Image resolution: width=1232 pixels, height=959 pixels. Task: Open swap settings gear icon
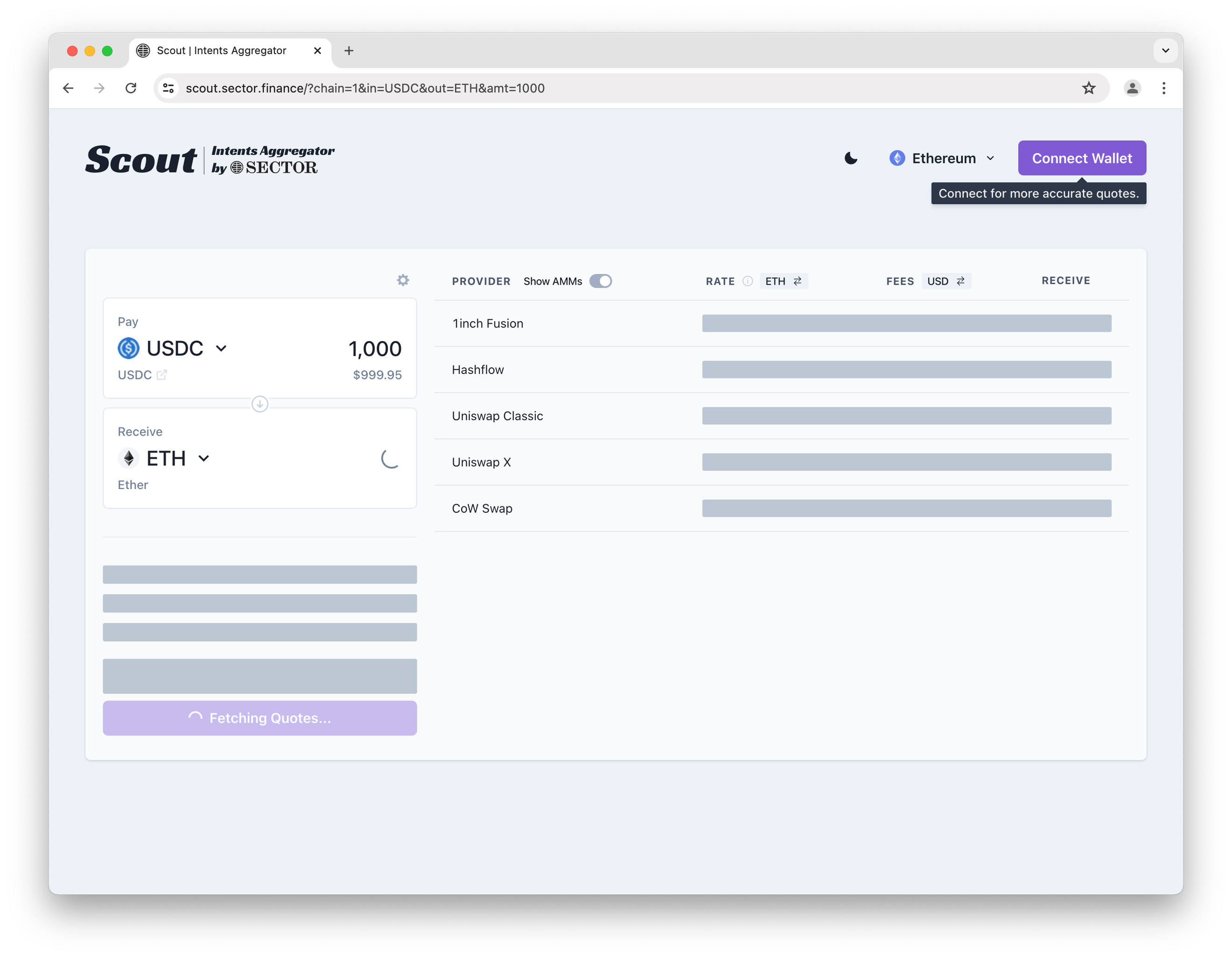[x=403, y=280]
